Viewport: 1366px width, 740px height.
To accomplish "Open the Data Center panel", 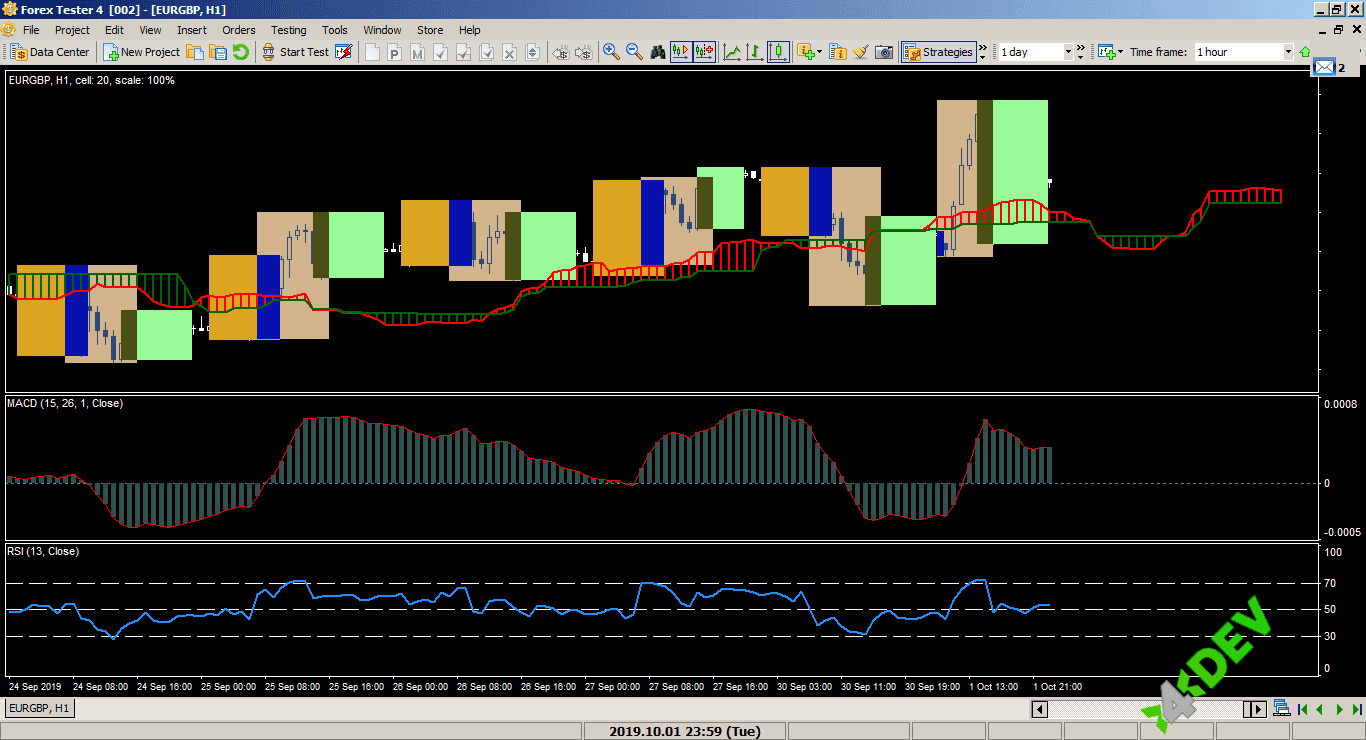I will tap(48, 52).
